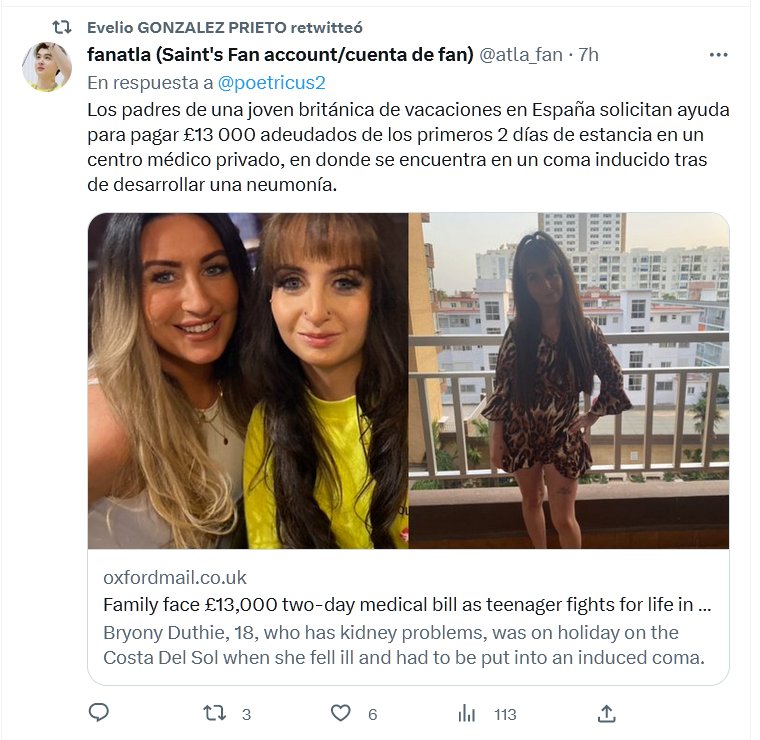Click the retweeted-by arrows icon at top

coord(62,28)
